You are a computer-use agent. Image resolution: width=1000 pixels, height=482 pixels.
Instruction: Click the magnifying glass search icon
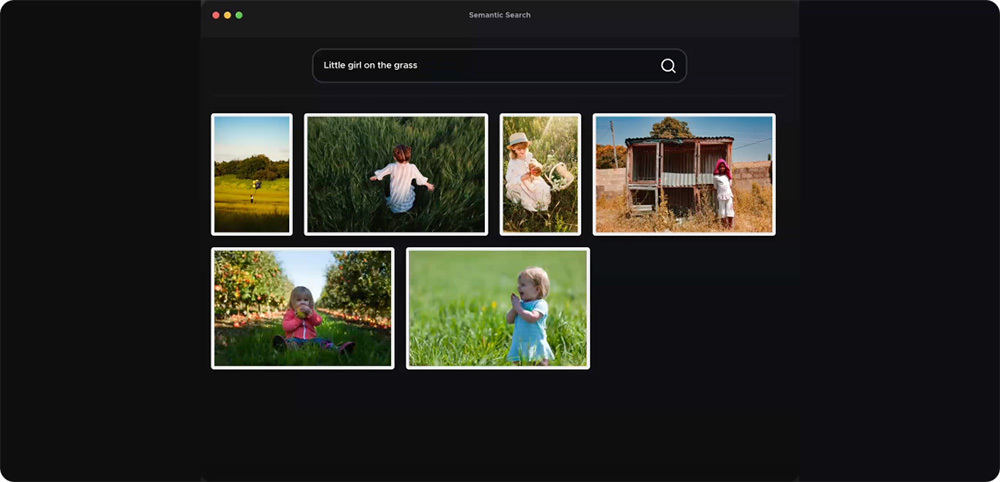(668, 66)
